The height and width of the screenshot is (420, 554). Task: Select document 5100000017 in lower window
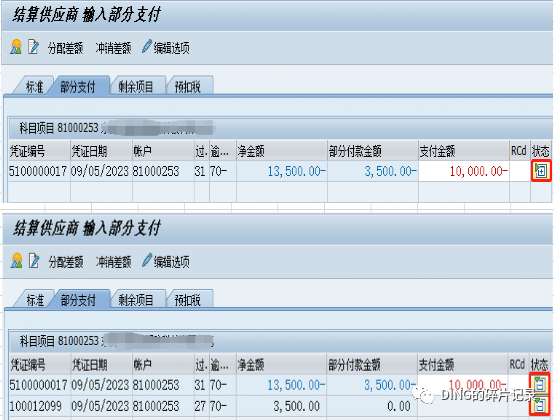point(39,385)
